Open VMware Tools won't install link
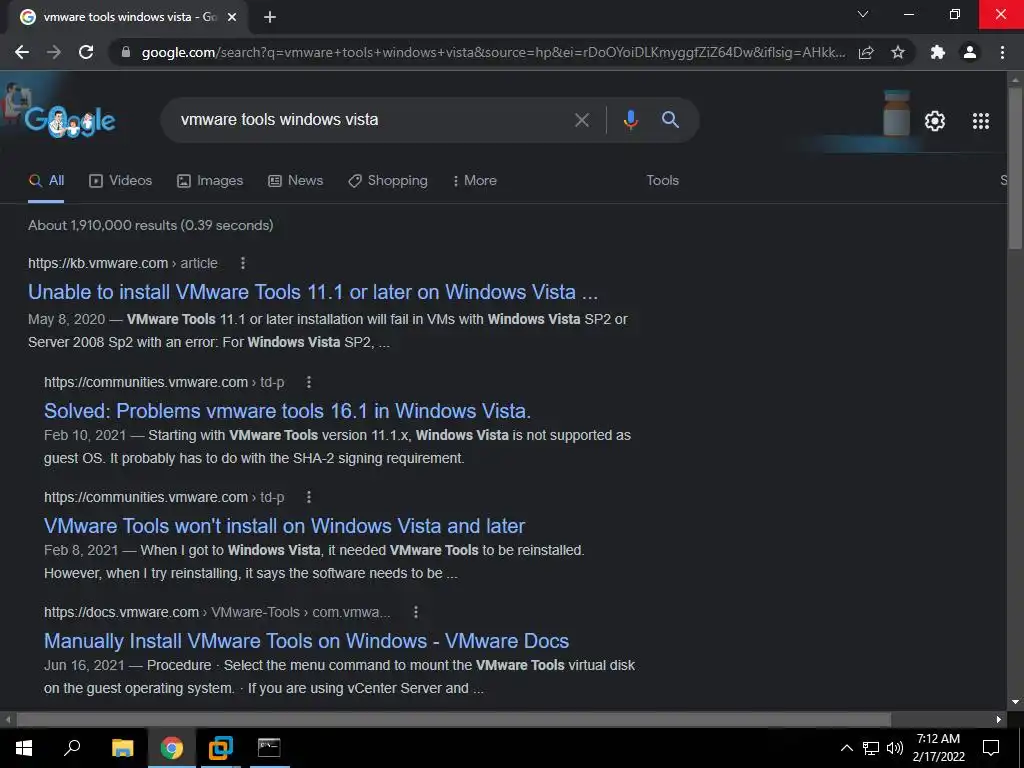 pyautogui.click(x=284, y=526)
